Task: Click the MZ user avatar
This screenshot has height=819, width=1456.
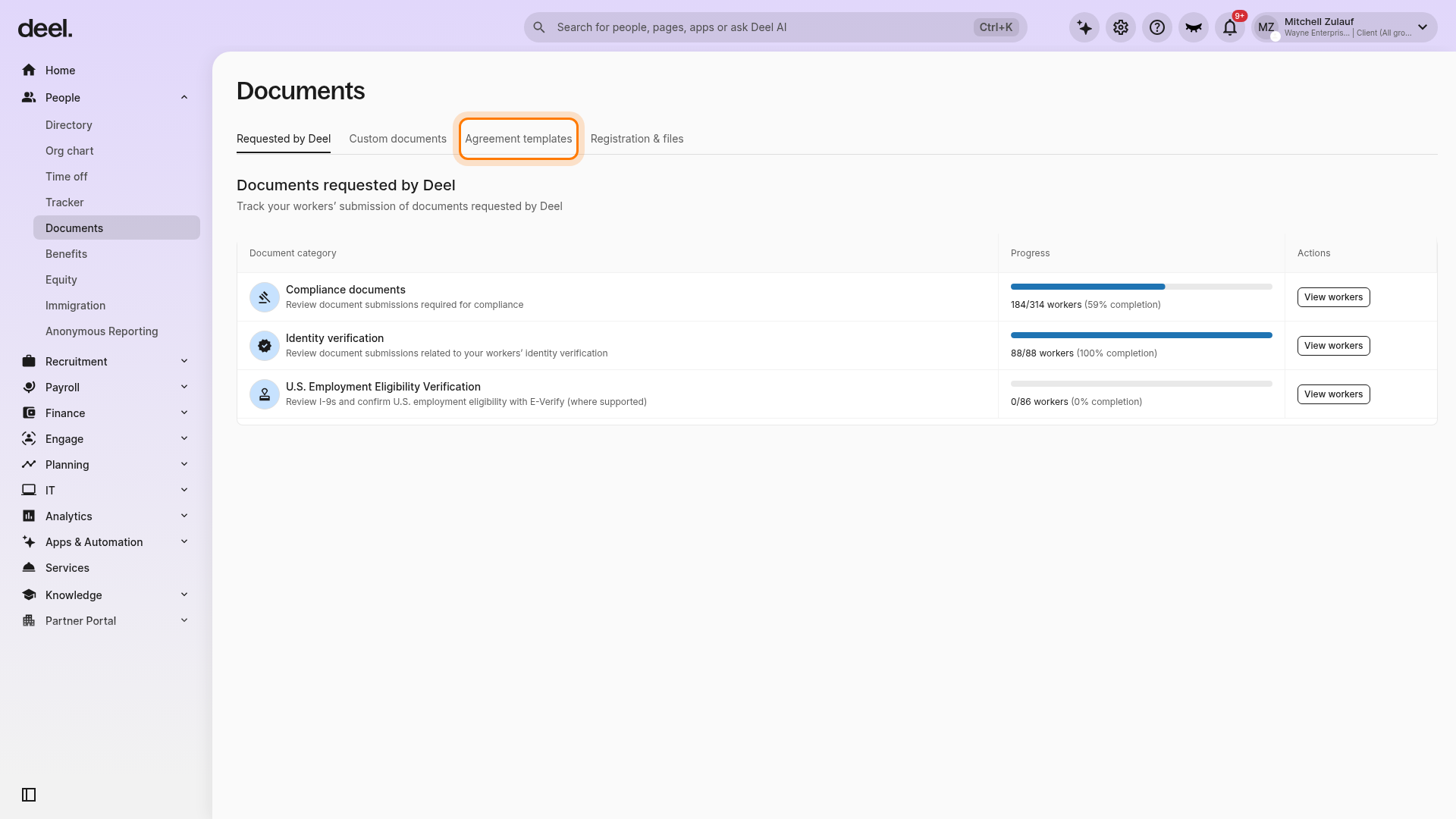Action: 1266,27
